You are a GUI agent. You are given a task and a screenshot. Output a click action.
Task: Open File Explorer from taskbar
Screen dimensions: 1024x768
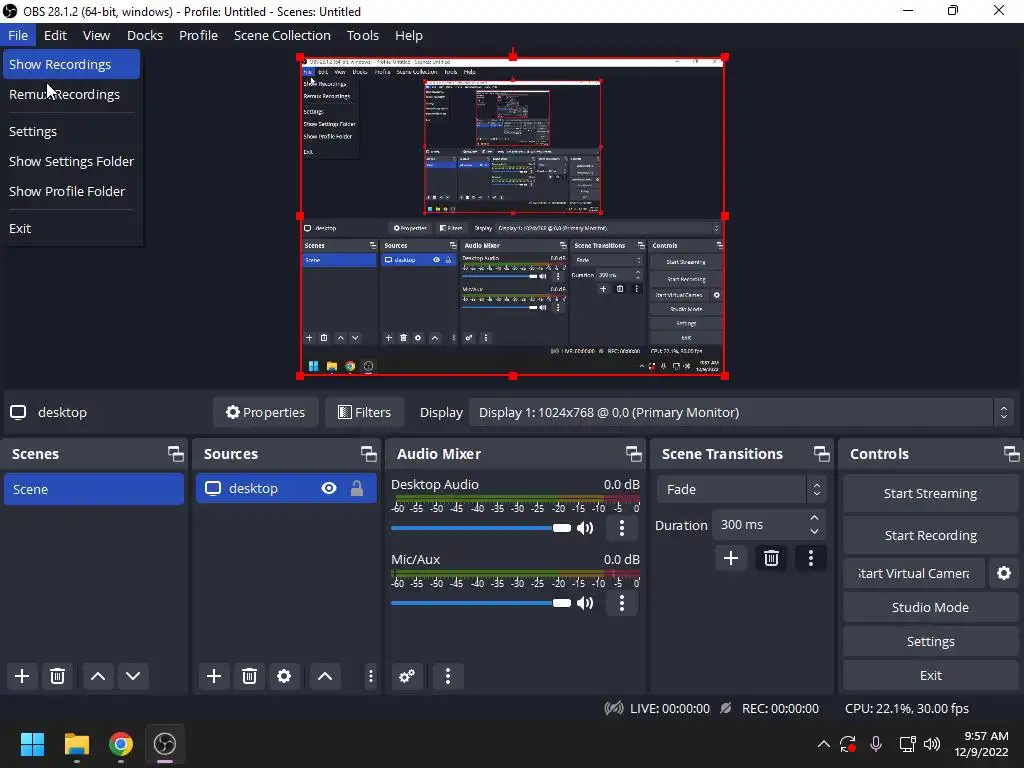pyautogui.click(x=76, y=744)
